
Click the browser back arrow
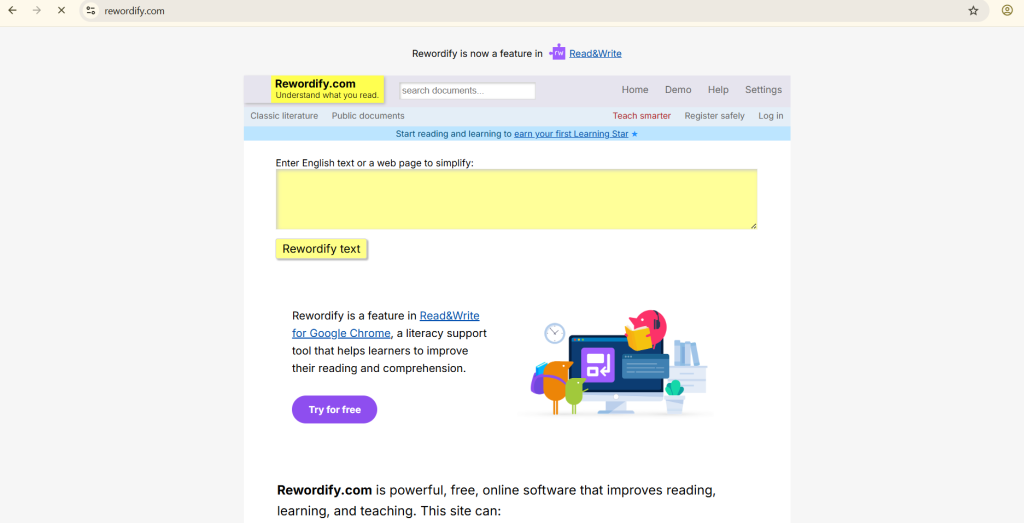(x=12, y=10)
